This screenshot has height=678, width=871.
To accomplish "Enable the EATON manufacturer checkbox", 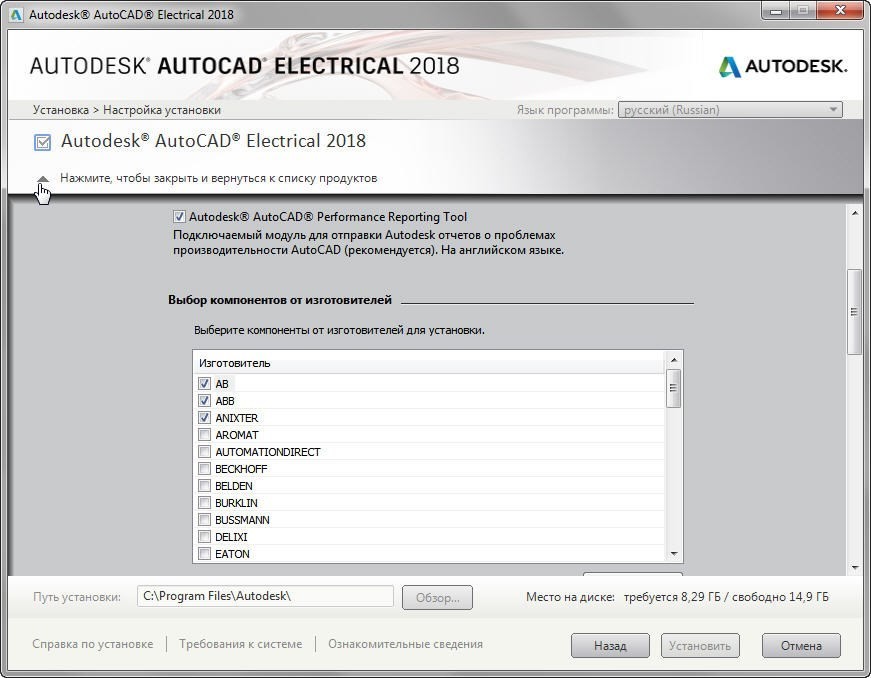I will pos(204,554).
